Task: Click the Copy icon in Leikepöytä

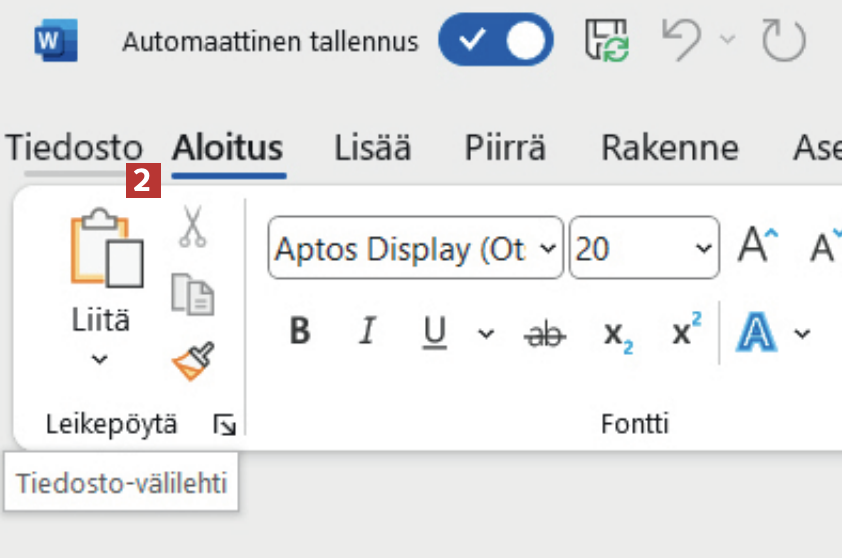Action: click(x=192, y=294)
